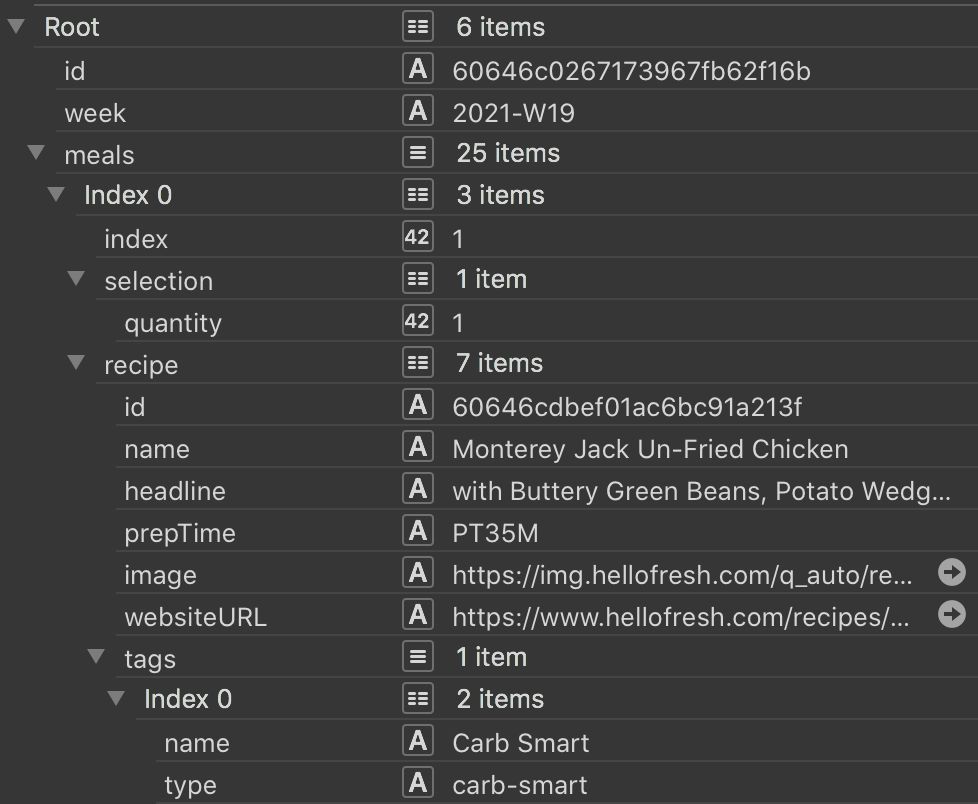Select the week key label

95,113
